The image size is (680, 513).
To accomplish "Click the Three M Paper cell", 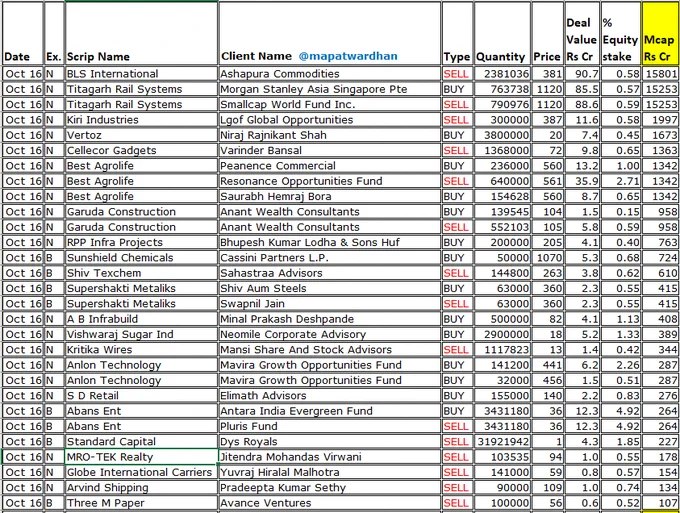I will click(x=141, y=503).
